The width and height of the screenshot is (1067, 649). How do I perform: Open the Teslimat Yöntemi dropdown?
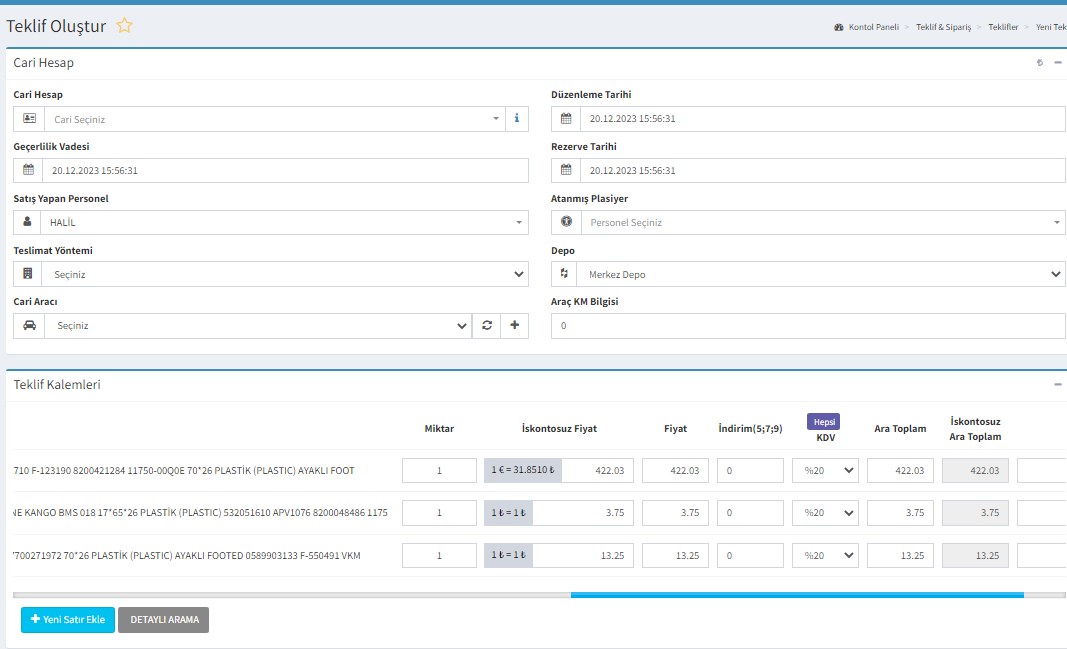point(285,274)
